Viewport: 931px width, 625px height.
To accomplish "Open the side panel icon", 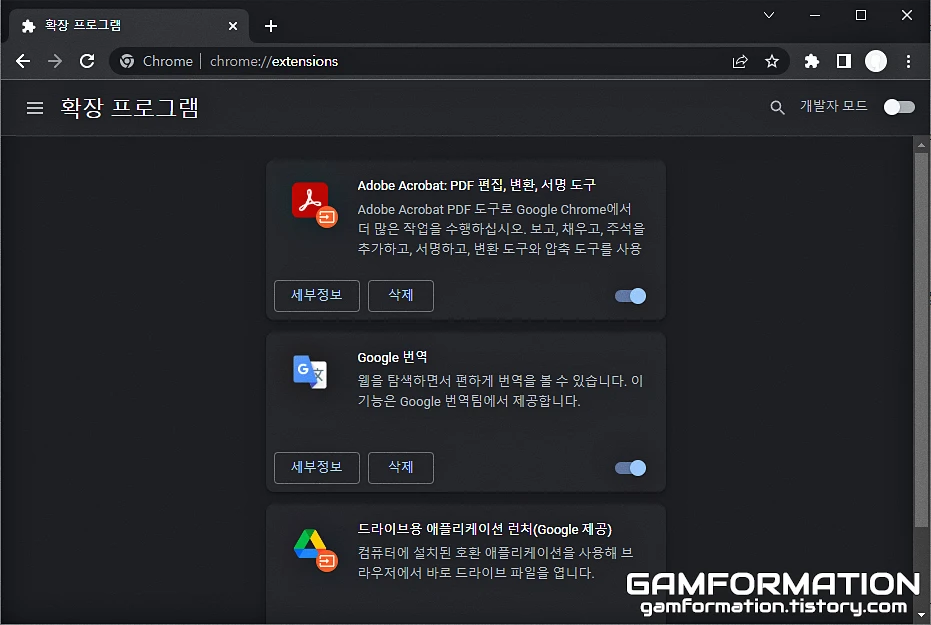I will (844, 61).
